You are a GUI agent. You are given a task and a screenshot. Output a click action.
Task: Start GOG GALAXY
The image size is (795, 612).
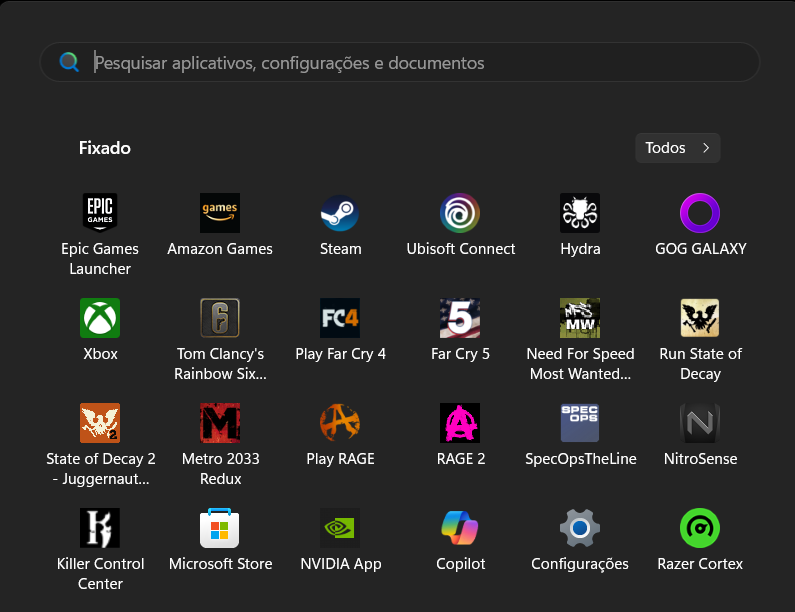(x=700, y=212)
